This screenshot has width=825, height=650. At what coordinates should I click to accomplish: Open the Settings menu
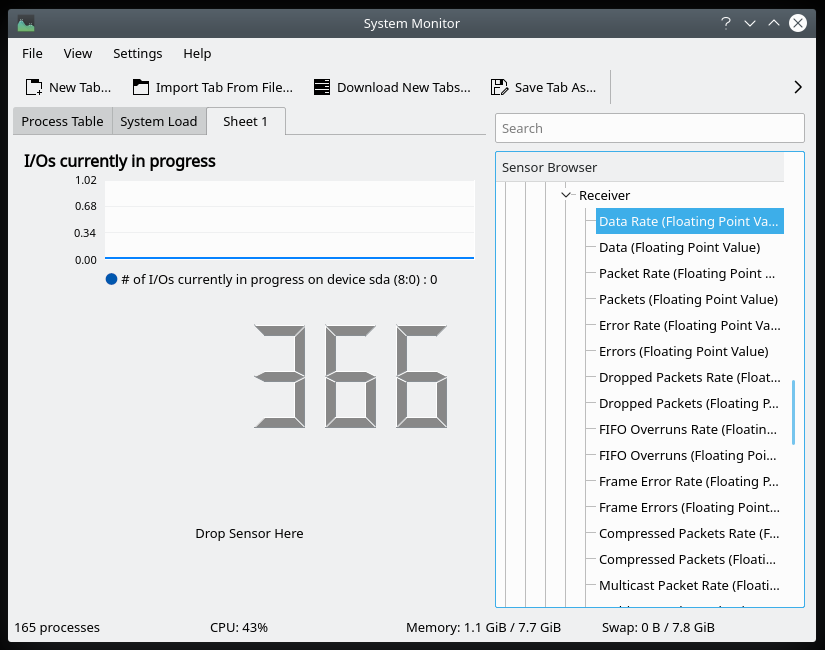coord(137,53)
